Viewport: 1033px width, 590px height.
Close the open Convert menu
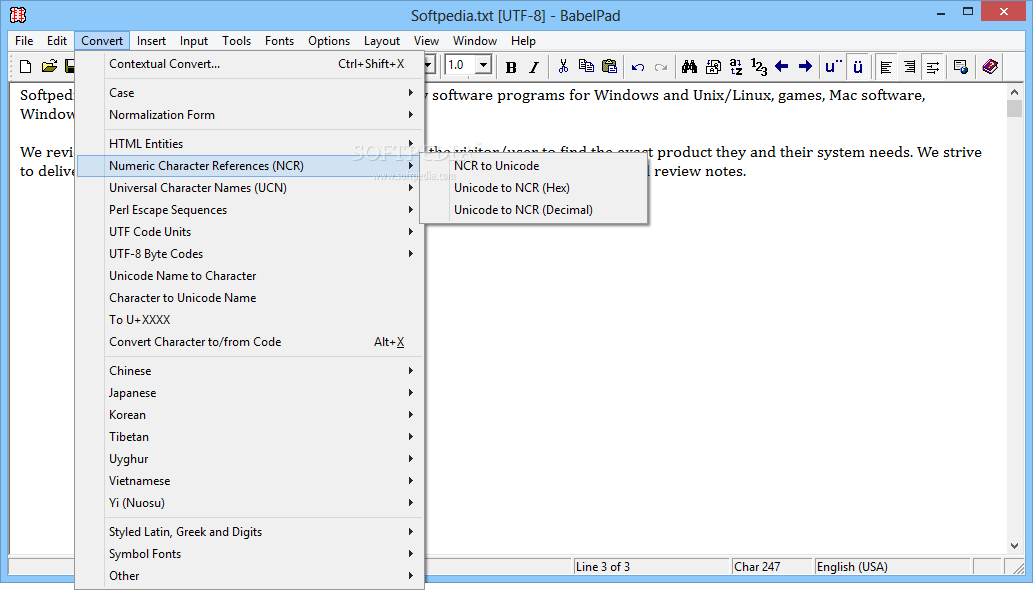point(102,41)
